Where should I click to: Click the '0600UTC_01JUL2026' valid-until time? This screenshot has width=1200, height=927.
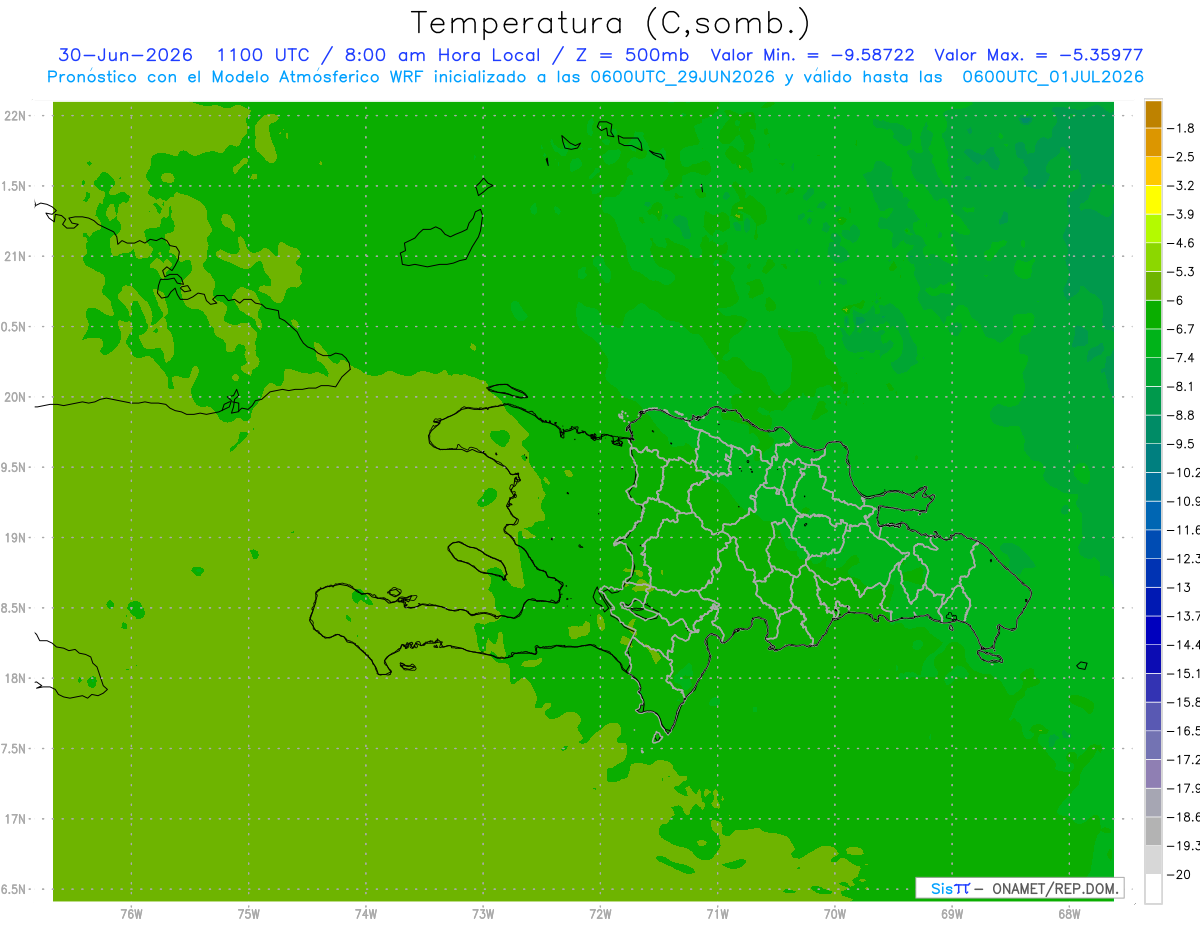pos(1053,77)
